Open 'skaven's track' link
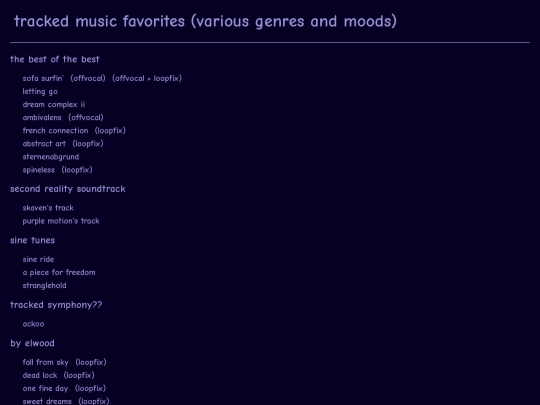Image resolution: width=540 pixels, height=405 pixels. [x=48, y=208]
